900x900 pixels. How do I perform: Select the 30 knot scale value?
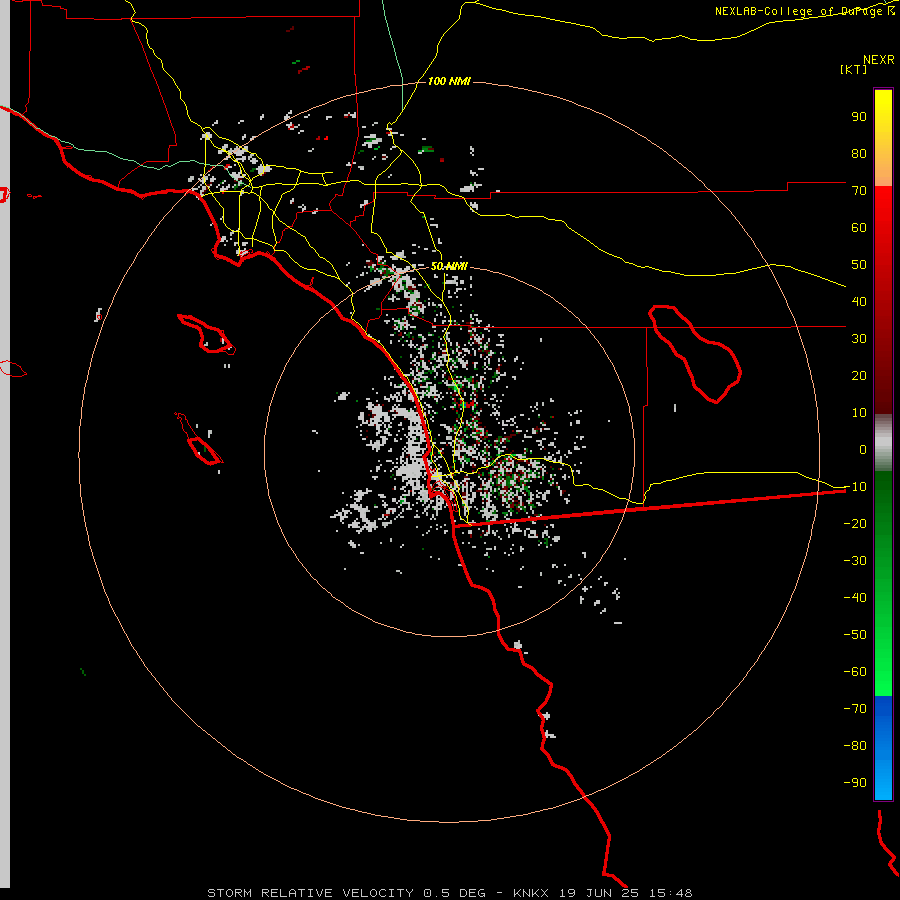click(859, 339)
